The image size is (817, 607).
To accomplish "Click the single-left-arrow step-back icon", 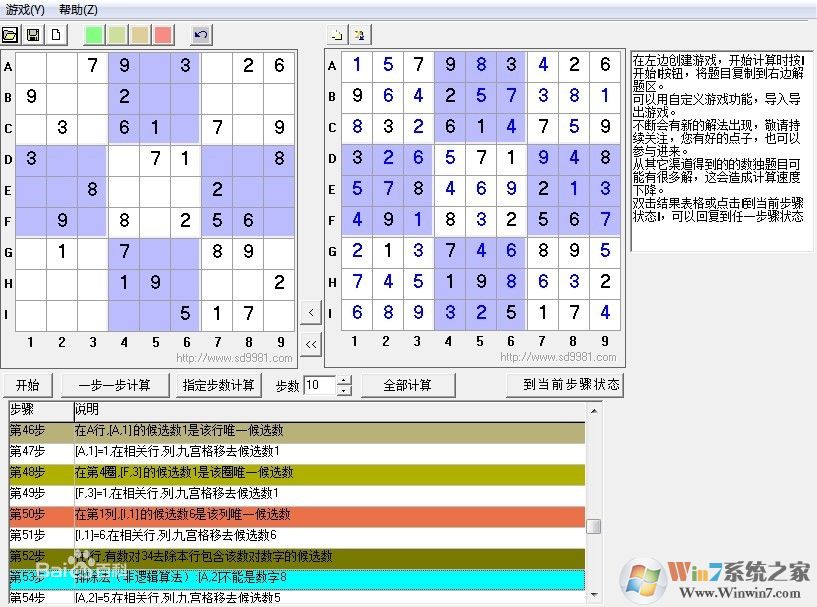I will click(310, 312).
